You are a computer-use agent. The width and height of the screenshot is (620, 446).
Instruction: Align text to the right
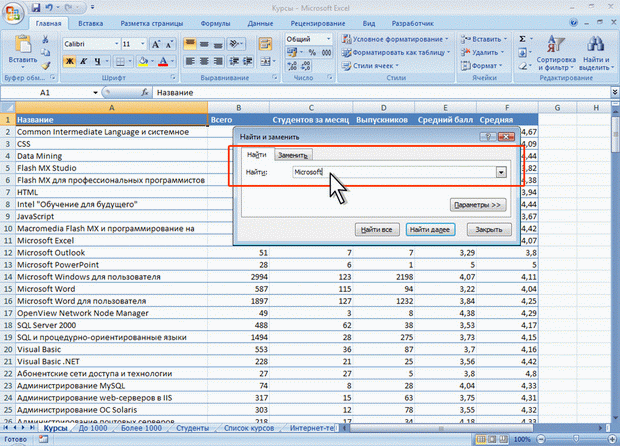click(x=218, y=61)
